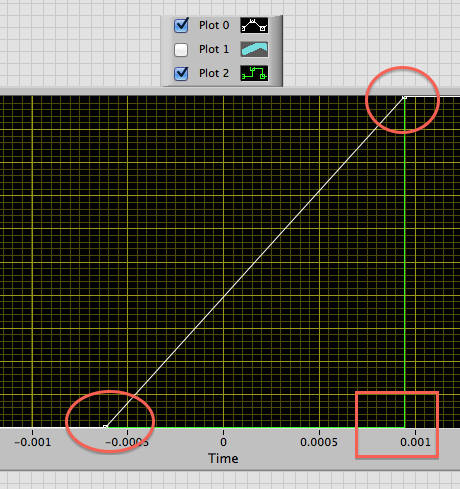Screen dimensions: 460x489
Task: Open the Plot 0 line style icon
Action: (x=254, y=25)
